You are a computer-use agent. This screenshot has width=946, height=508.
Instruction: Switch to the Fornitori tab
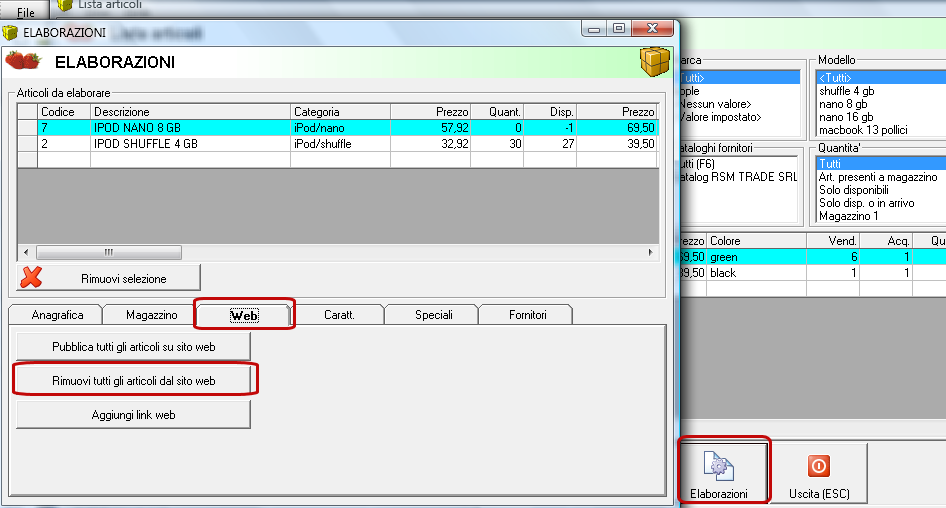point(527,315)
